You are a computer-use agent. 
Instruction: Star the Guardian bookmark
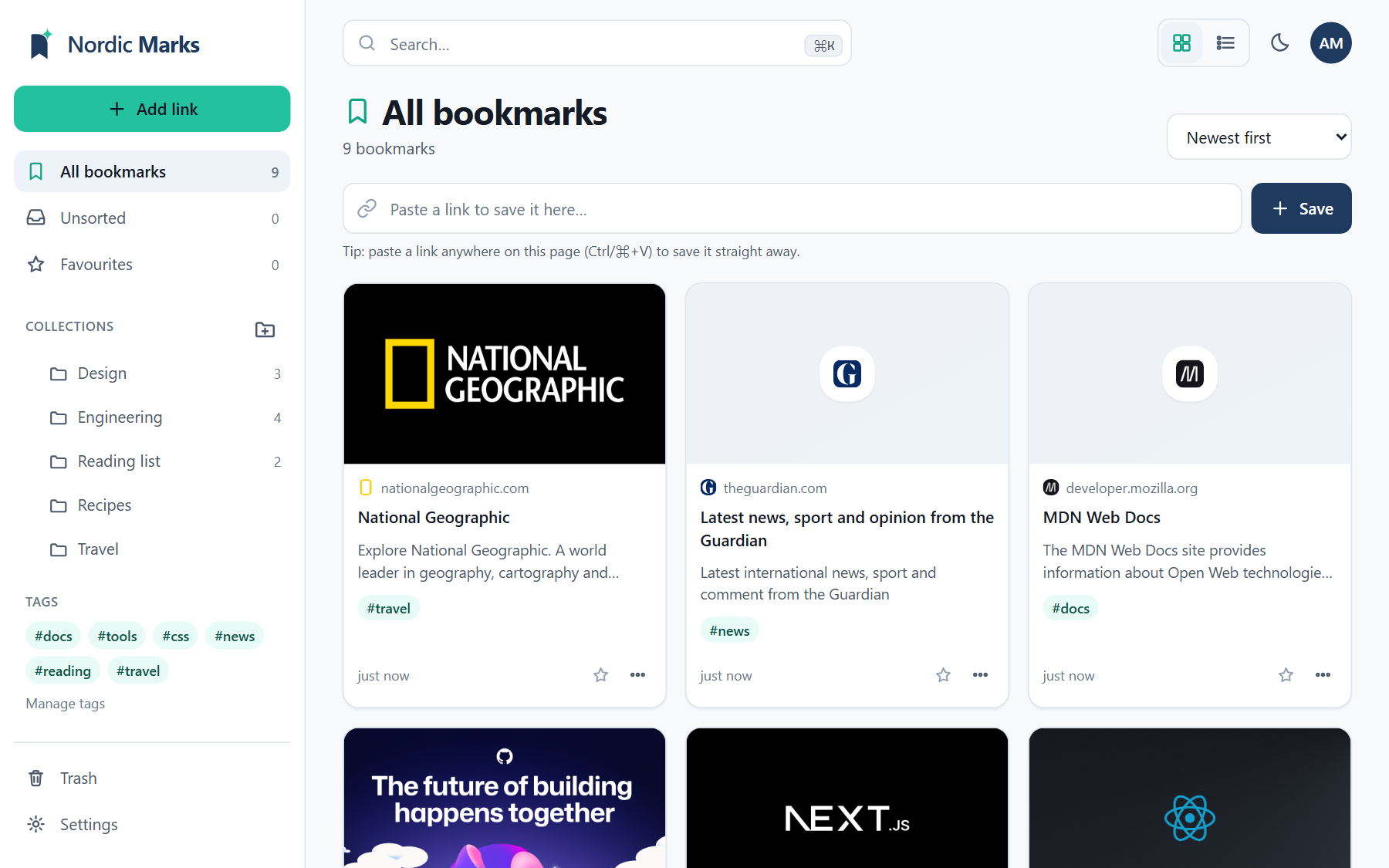943,675
